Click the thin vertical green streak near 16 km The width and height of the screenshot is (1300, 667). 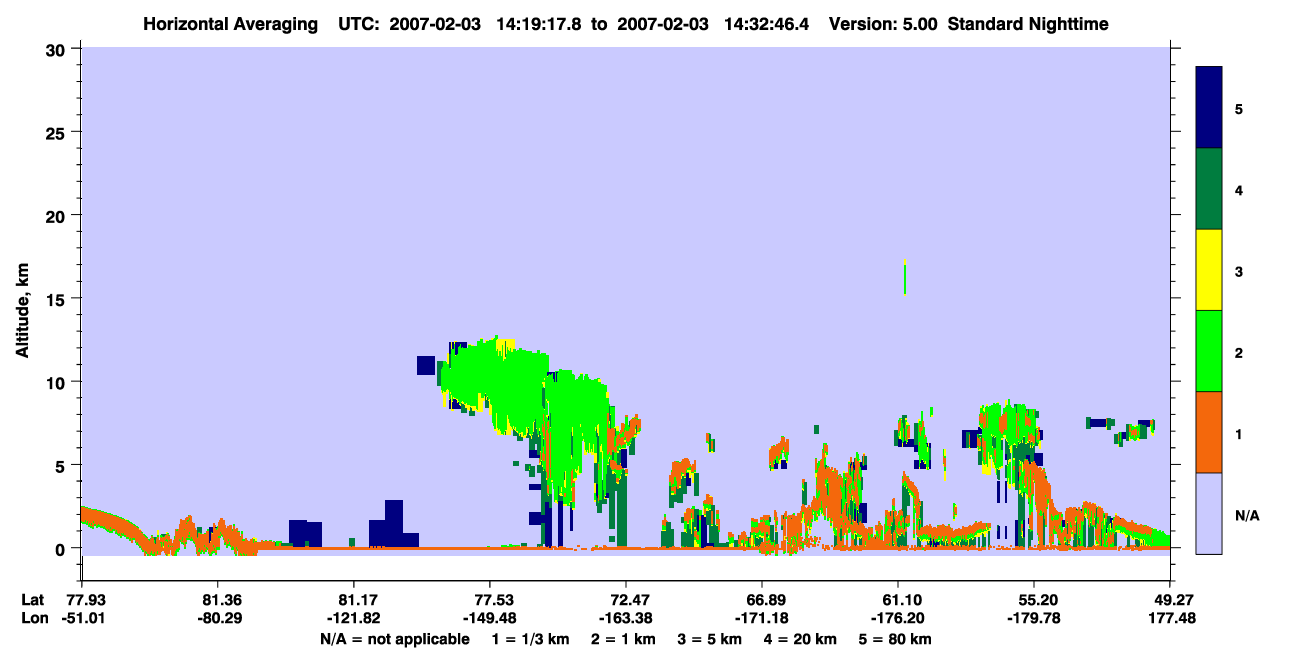[904, 277]
